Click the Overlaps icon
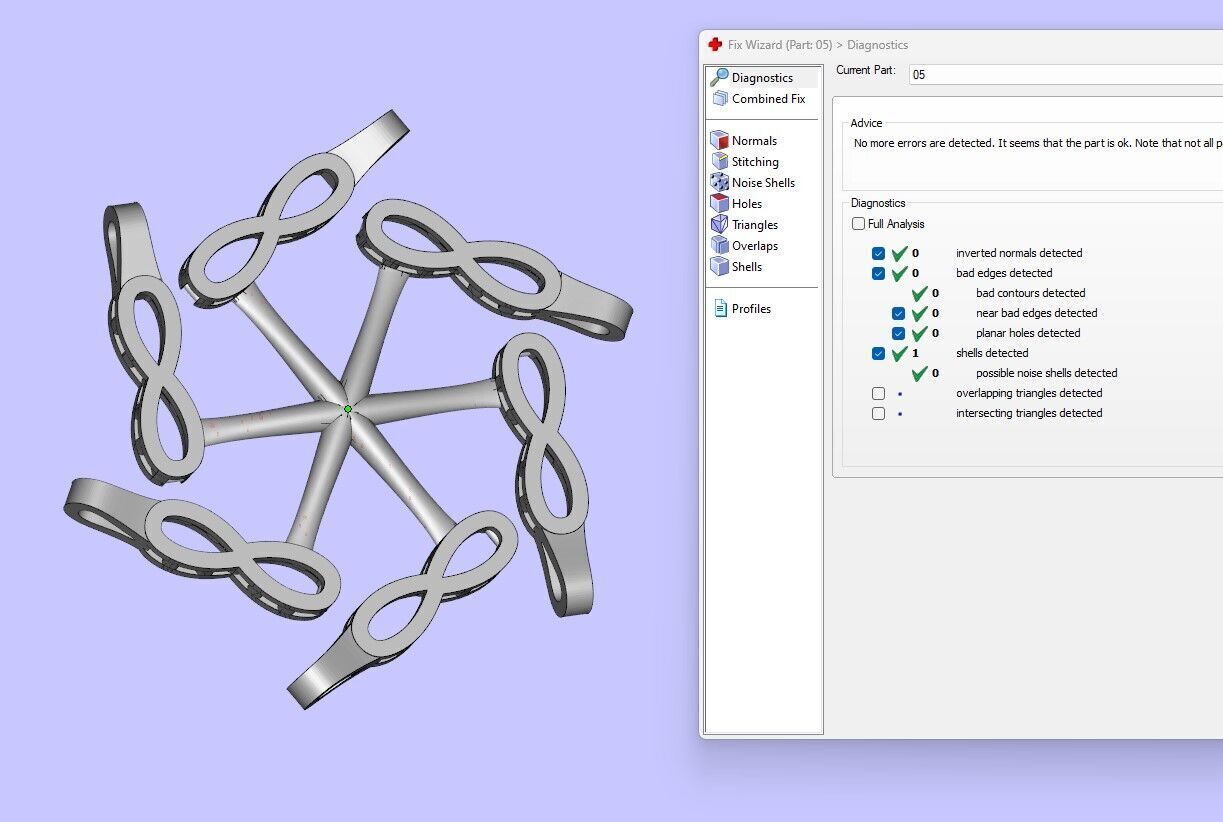The width and height of the screenshot is (1223, 822). point(719,245)
